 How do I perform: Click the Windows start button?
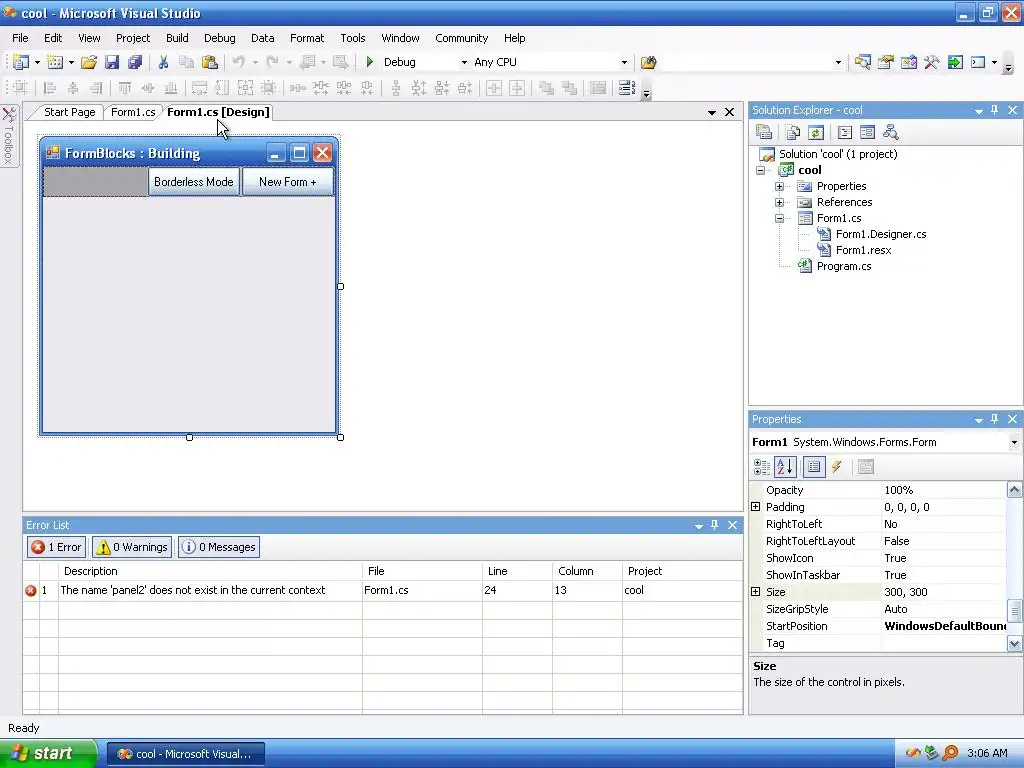[48, 754]
